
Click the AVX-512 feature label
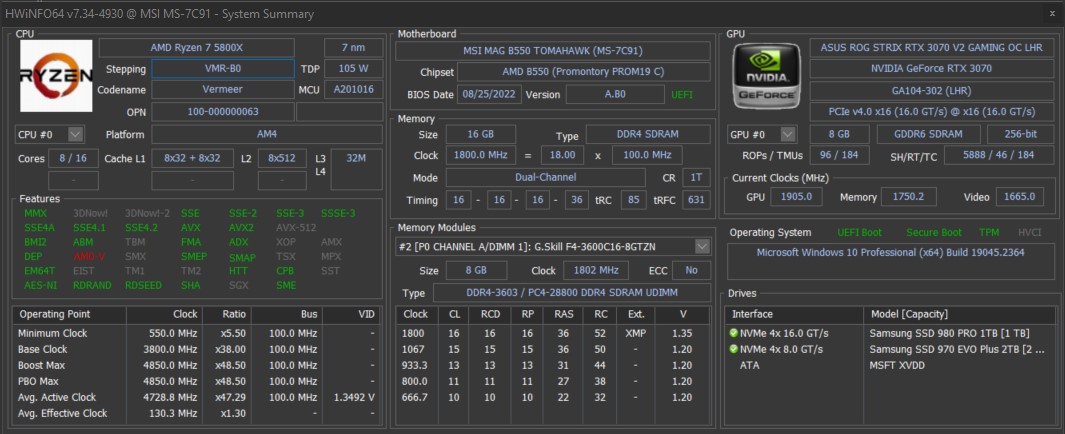(x=296, y=228)
